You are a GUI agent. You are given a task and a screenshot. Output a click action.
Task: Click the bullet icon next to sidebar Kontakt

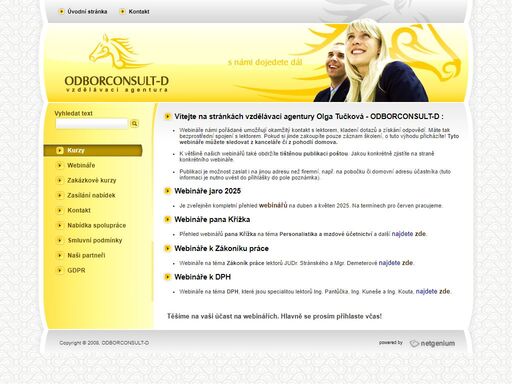click(60, 210)
